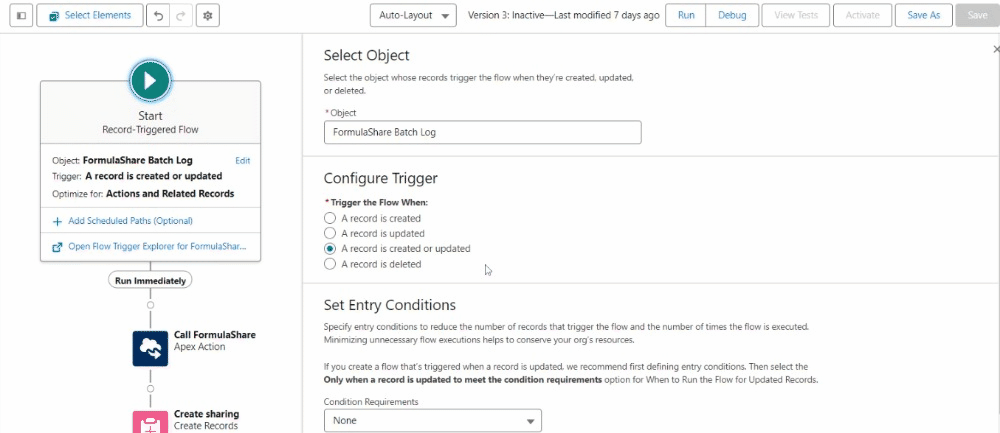Screen dimensions: 1000x433
Task: Run the flow
Action: (x=686, y=15)
